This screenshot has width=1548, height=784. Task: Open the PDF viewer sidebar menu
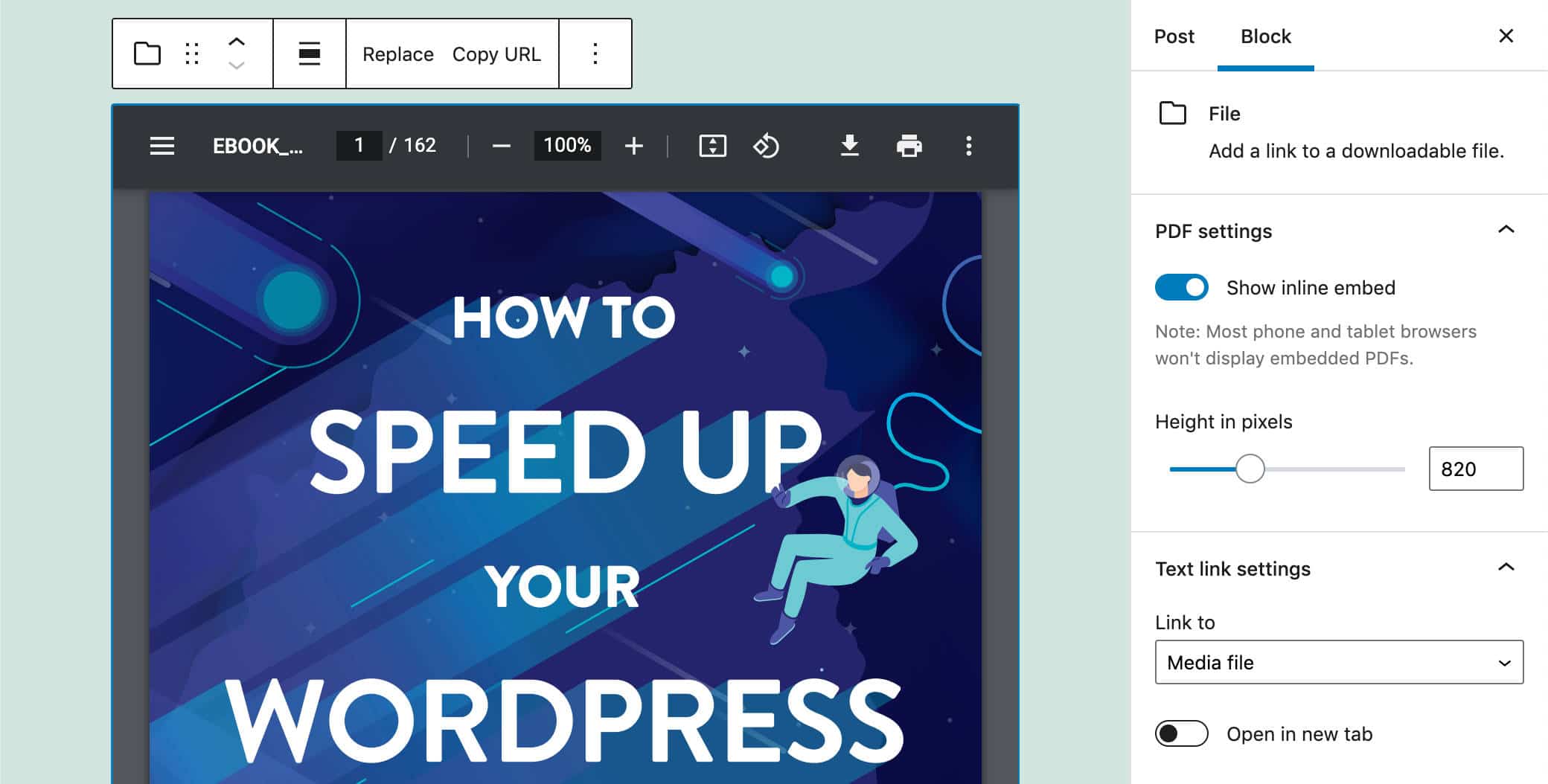[162, 147]
